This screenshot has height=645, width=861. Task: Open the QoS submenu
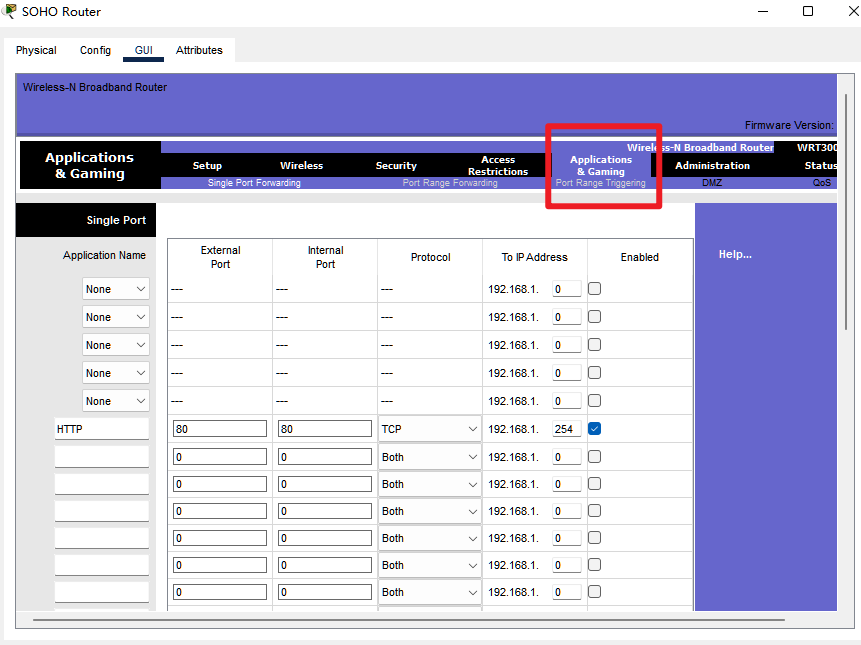pyautogui.click(x=821, y=183)
